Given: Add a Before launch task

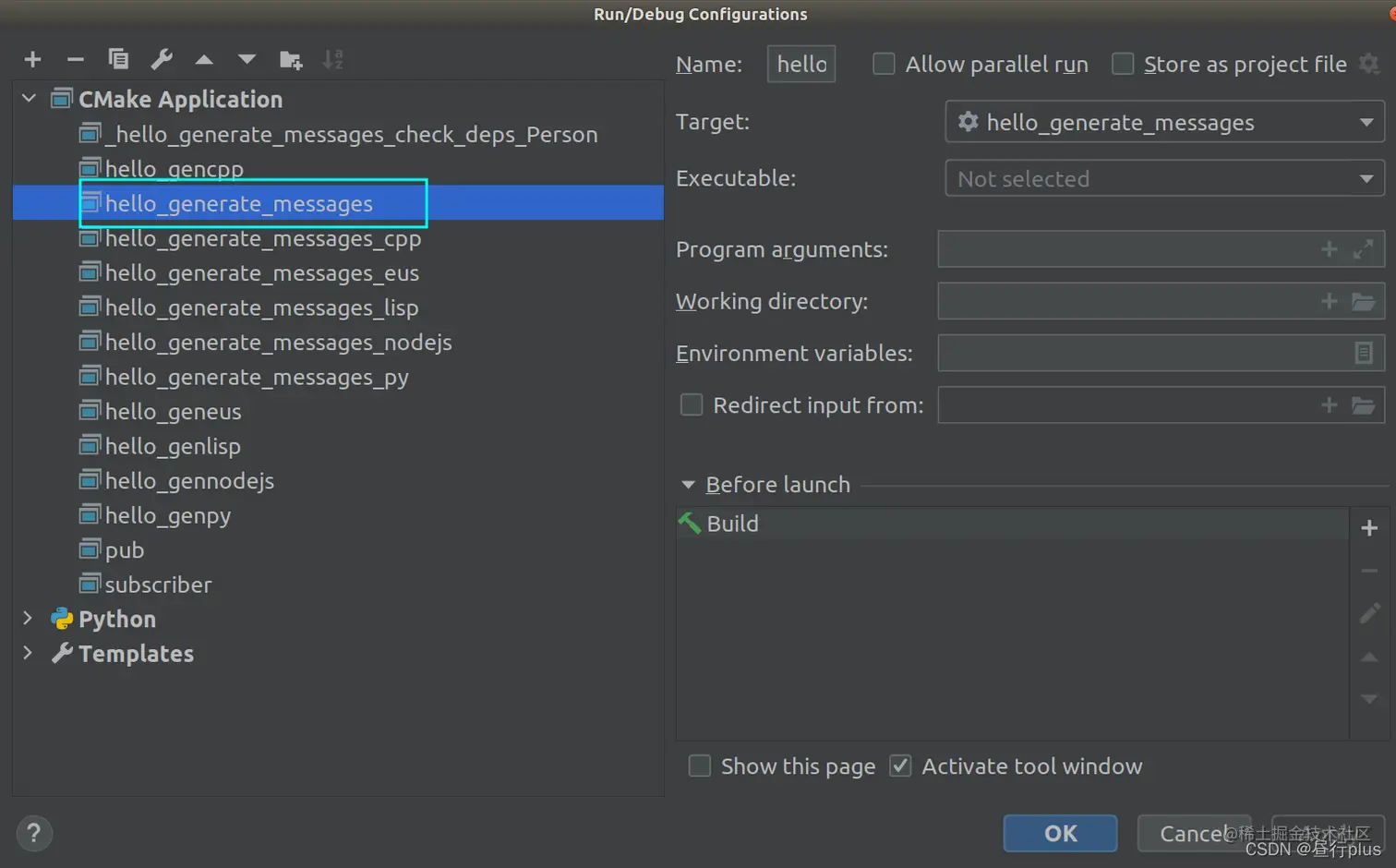Looking at the screenshot, I should (1369, 528).
